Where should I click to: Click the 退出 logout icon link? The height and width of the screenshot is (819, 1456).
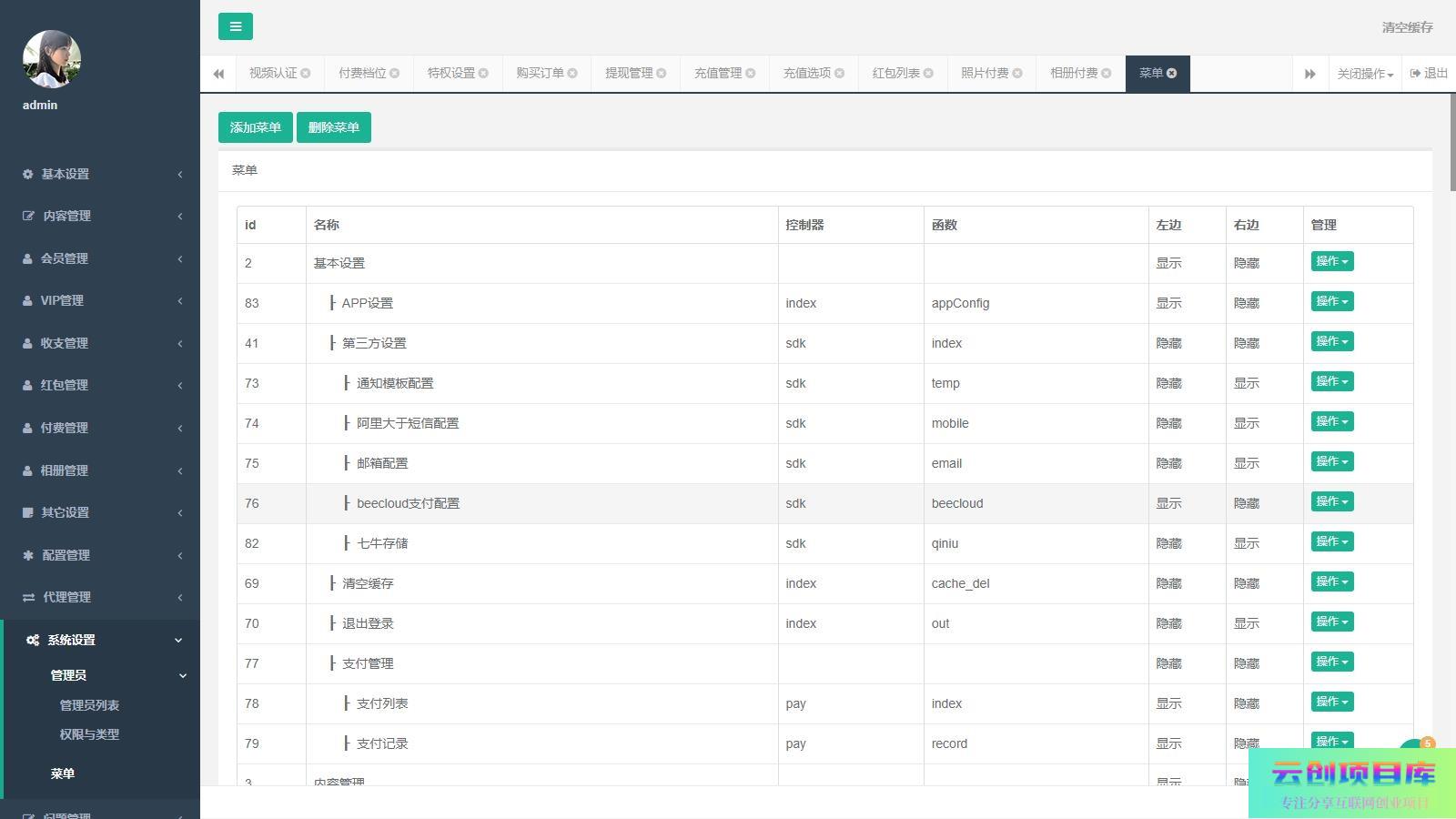point(1429,74)
